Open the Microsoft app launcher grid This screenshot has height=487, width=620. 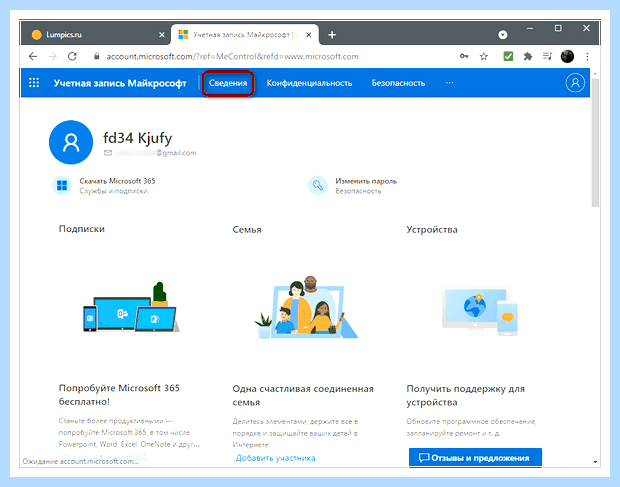34,83
